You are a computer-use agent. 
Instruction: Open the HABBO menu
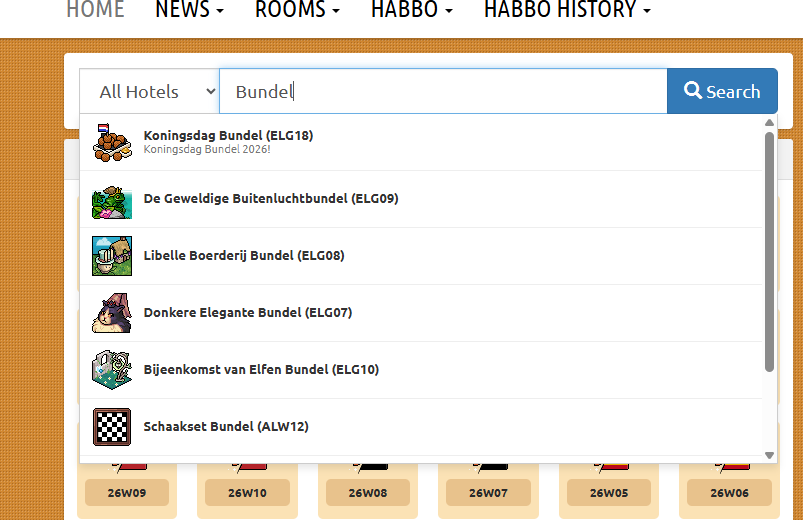[x=412, y=10]
